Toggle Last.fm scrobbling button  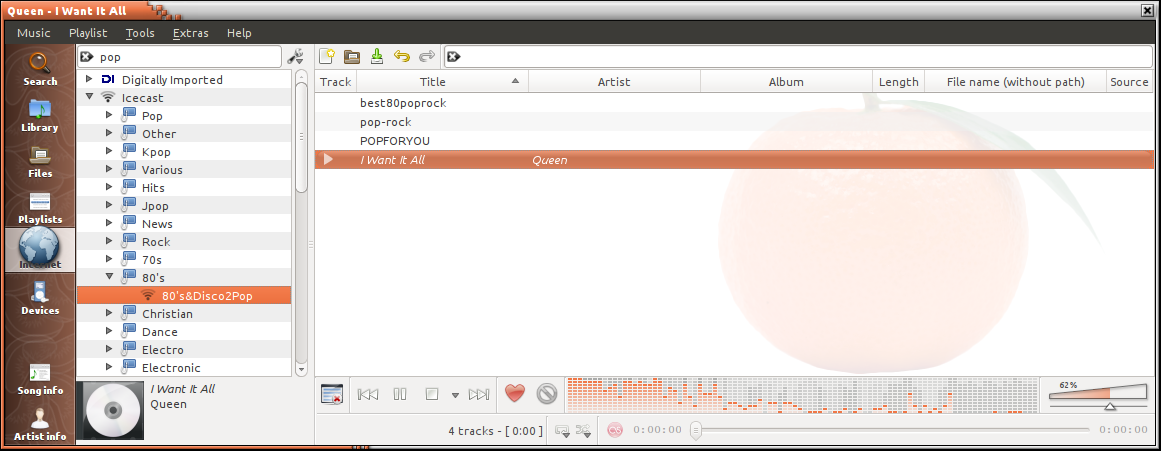615,430
